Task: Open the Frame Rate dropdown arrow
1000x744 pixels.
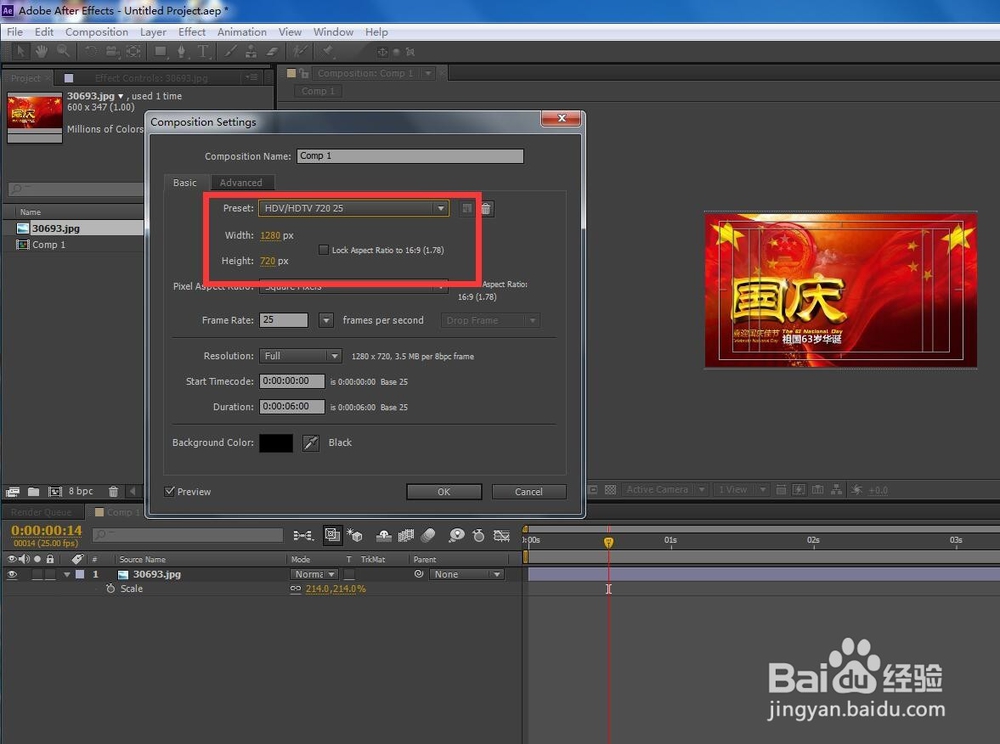Action: (326, 320)
